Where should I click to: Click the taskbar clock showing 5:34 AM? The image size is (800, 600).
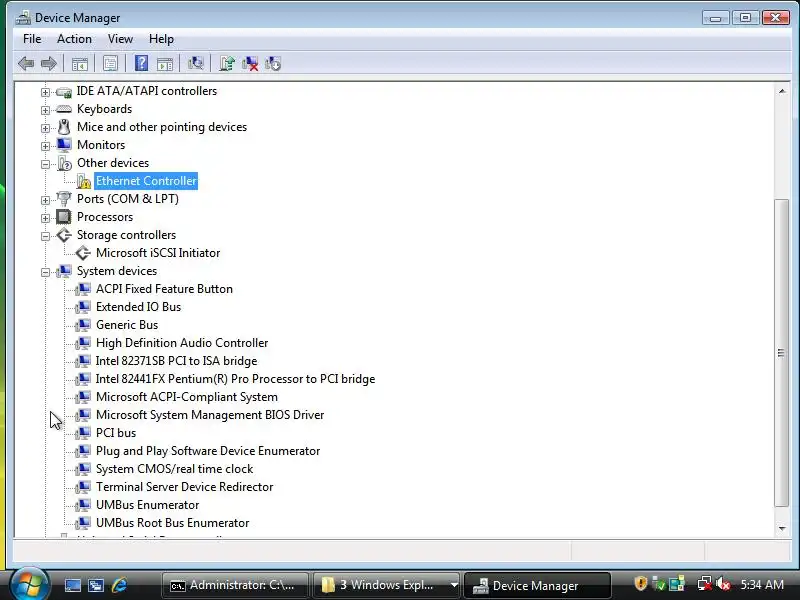[x=762, y=584]
